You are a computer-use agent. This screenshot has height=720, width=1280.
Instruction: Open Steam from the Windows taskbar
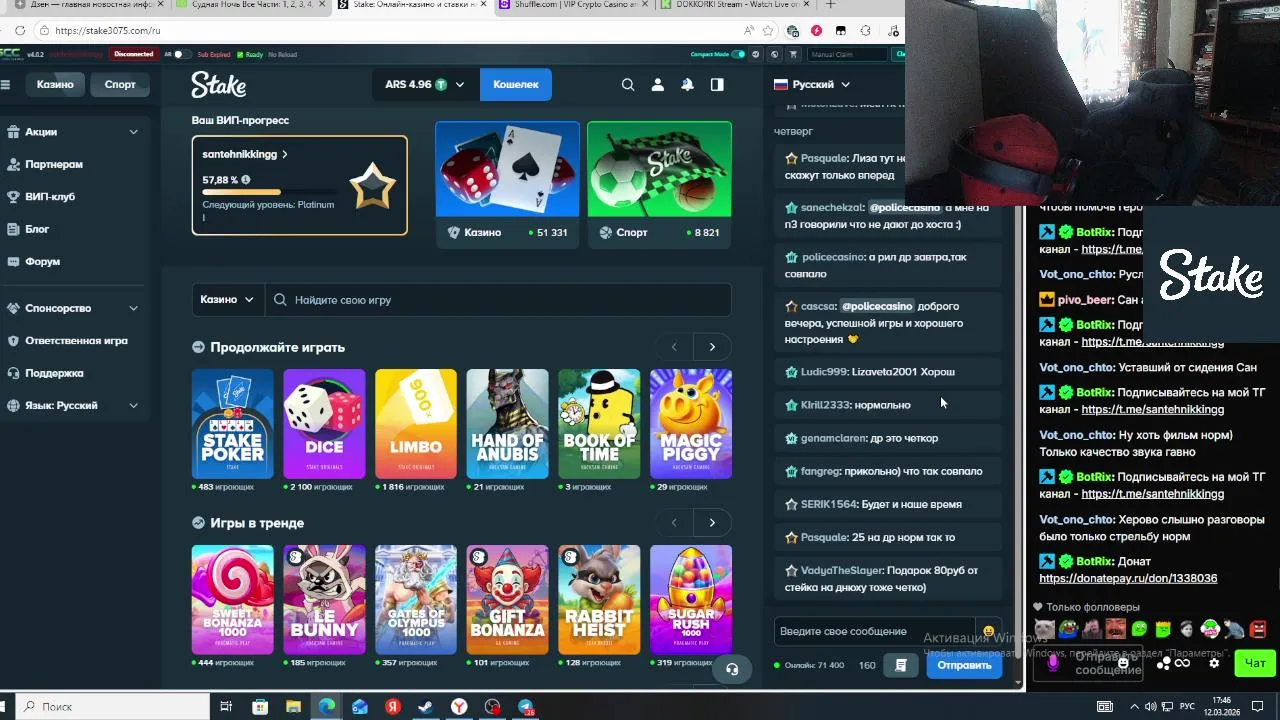[x=426, y=707]
